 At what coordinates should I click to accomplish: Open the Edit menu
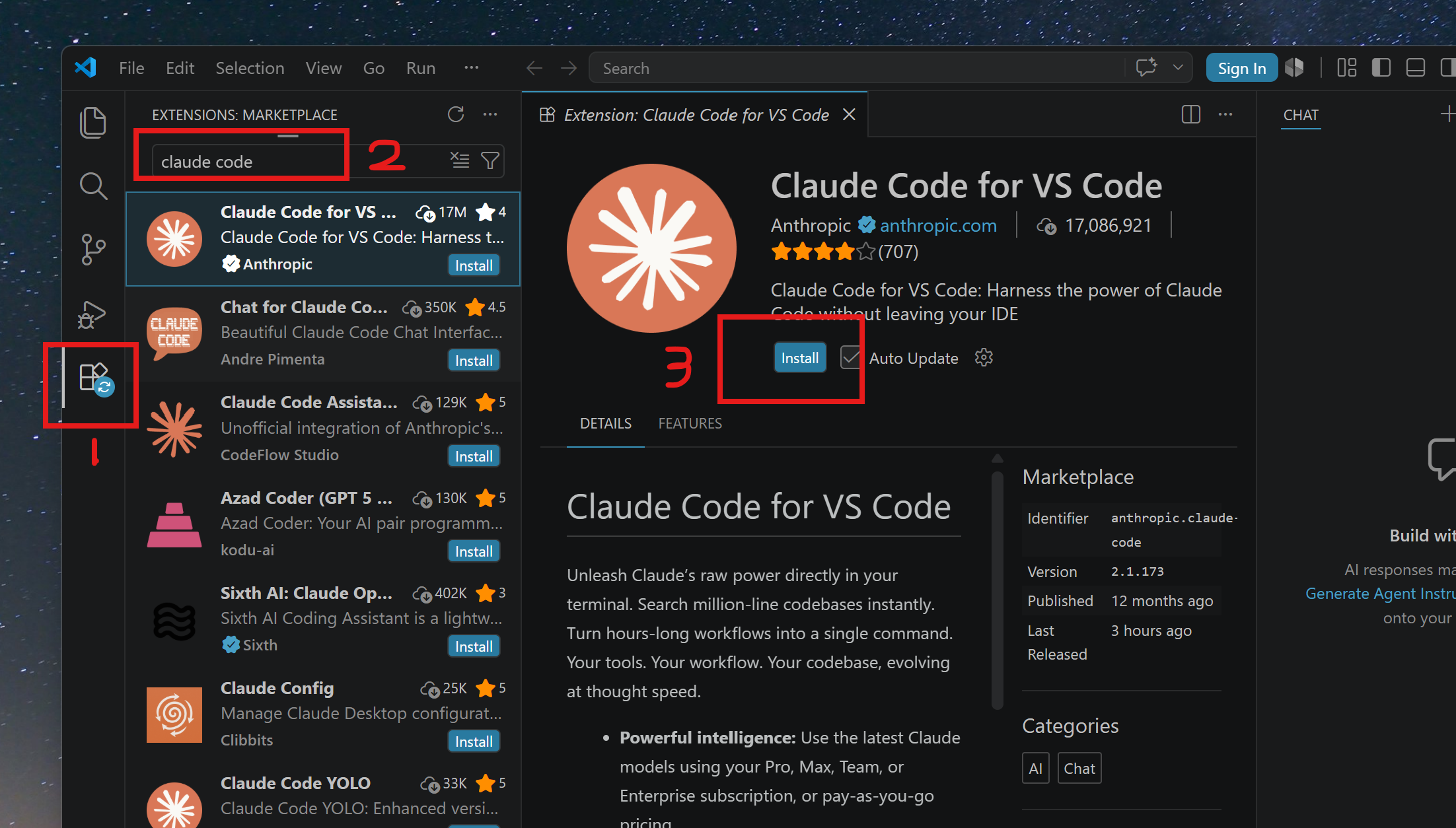tap(180, 68)
